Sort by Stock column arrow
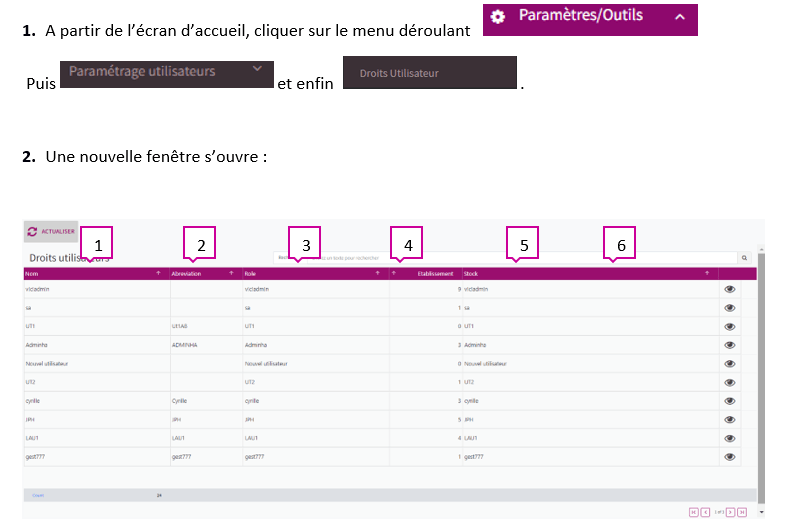 (707, 273)
